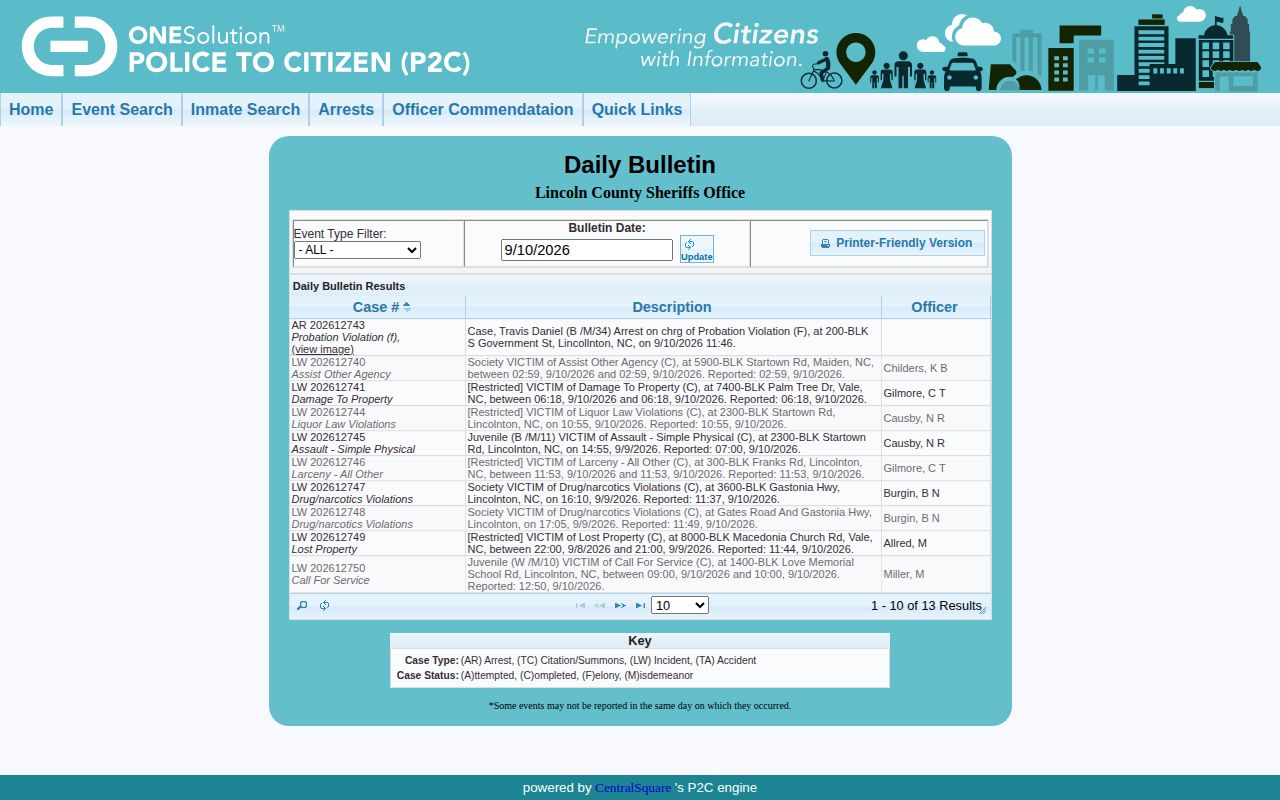Image resolution: width=1280 pixels, height=800 pixels.
Task: Select case LW 202612745 Assault row
Action: pyautogui.click(x=640, y=443)
